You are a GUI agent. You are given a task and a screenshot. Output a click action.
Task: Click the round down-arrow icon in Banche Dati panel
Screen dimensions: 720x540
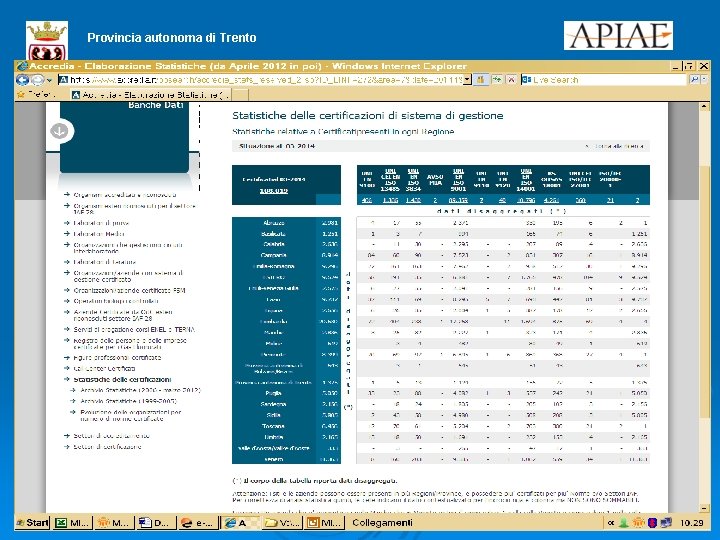tap(59, 131)
